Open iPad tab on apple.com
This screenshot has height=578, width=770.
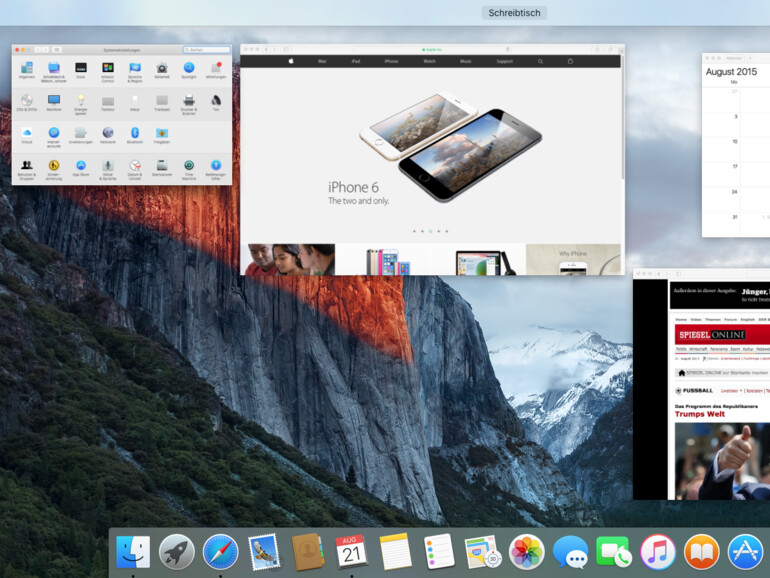tap(356, 61)
